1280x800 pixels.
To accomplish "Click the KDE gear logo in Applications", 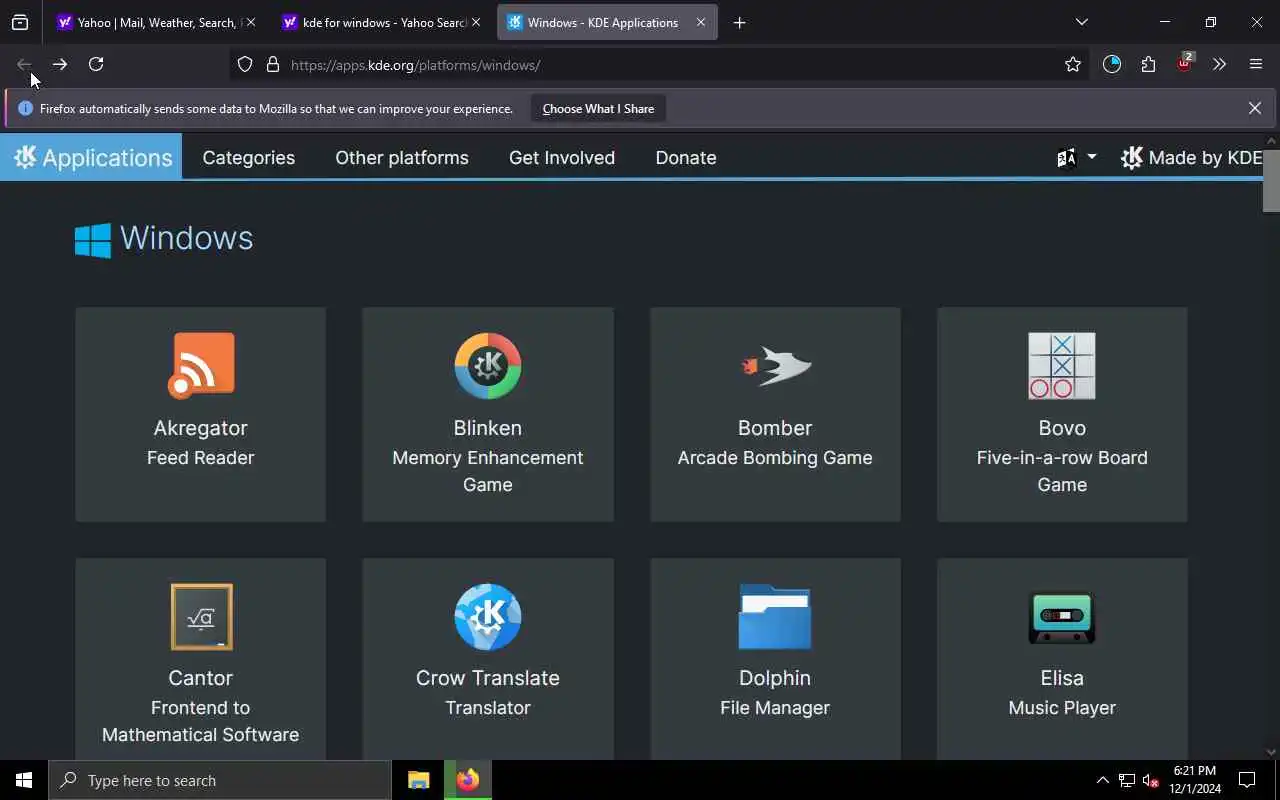I will point(25,157).
